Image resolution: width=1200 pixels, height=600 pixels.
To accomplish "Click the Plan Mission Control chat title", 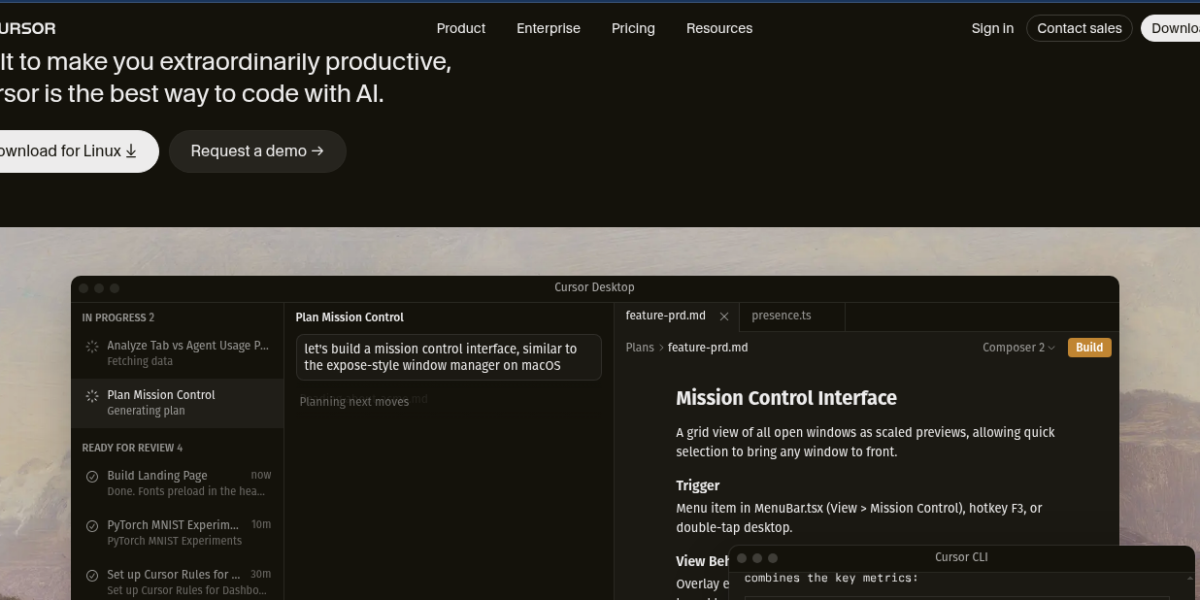I will [350, 317].
